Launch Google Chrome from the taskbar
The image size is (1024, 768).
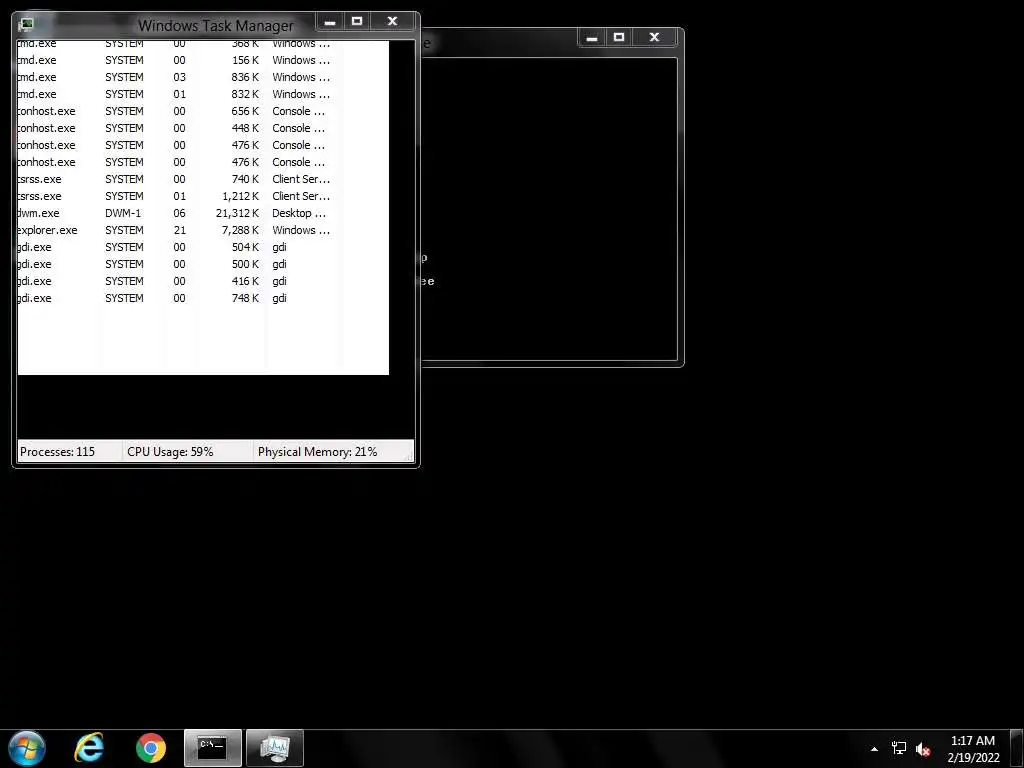click(151, 748)
